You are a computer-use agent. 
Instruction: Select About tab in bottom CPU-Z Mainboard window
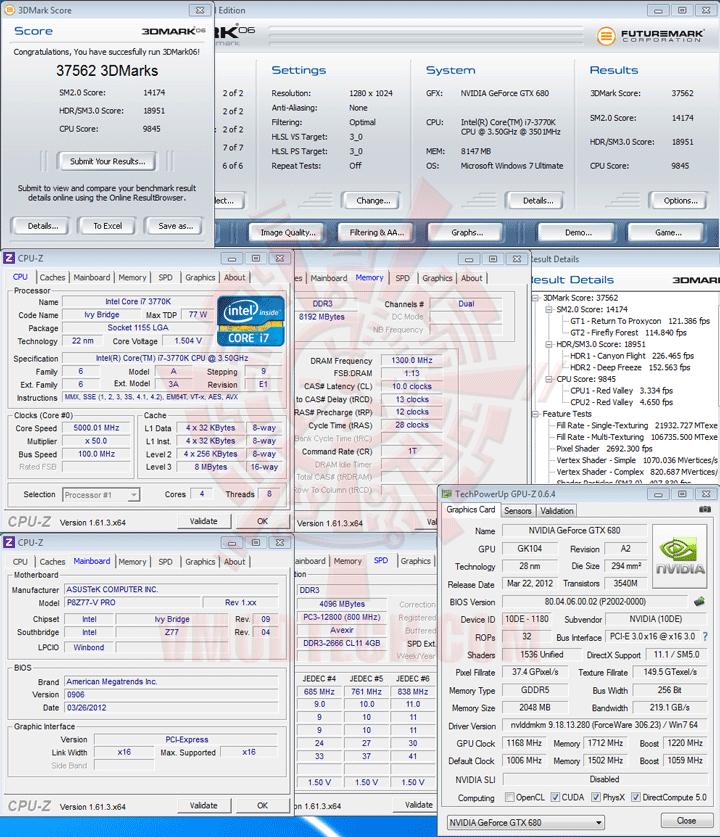point(234,562)
